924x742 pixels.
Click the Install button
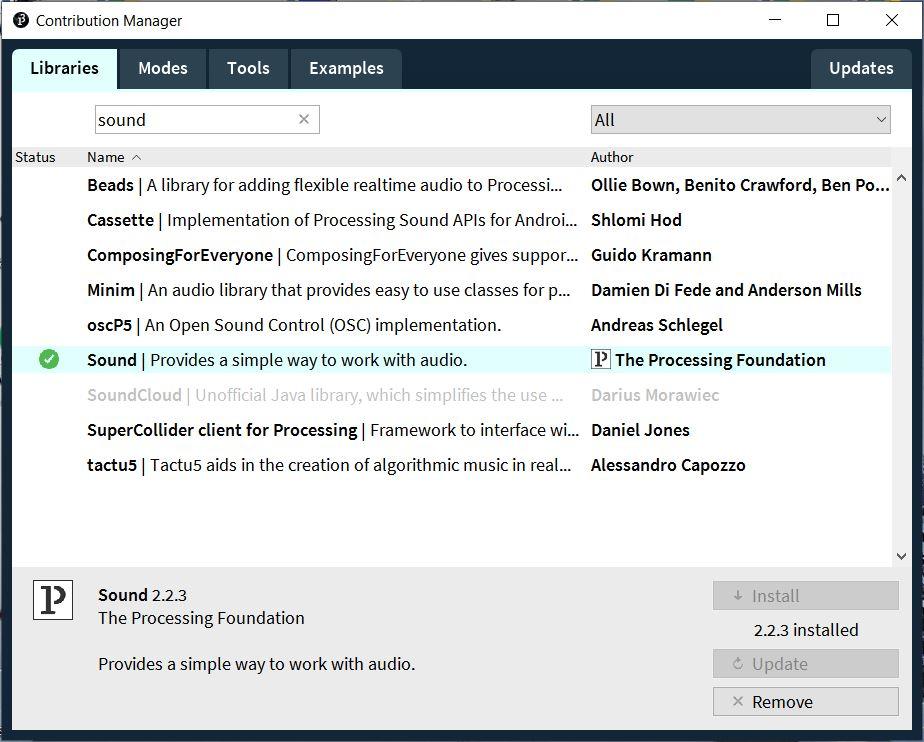(x=806, y=596)
